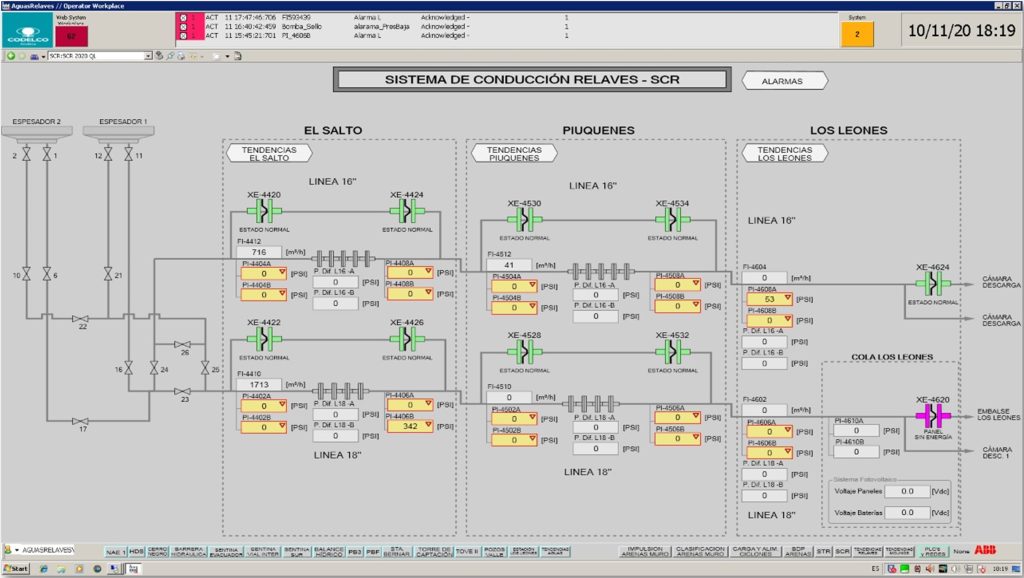Expand the SCR:SCR 2020 QL display dropdown
The width and height of the screenshot is (1024, 578).
pos(148,56)
